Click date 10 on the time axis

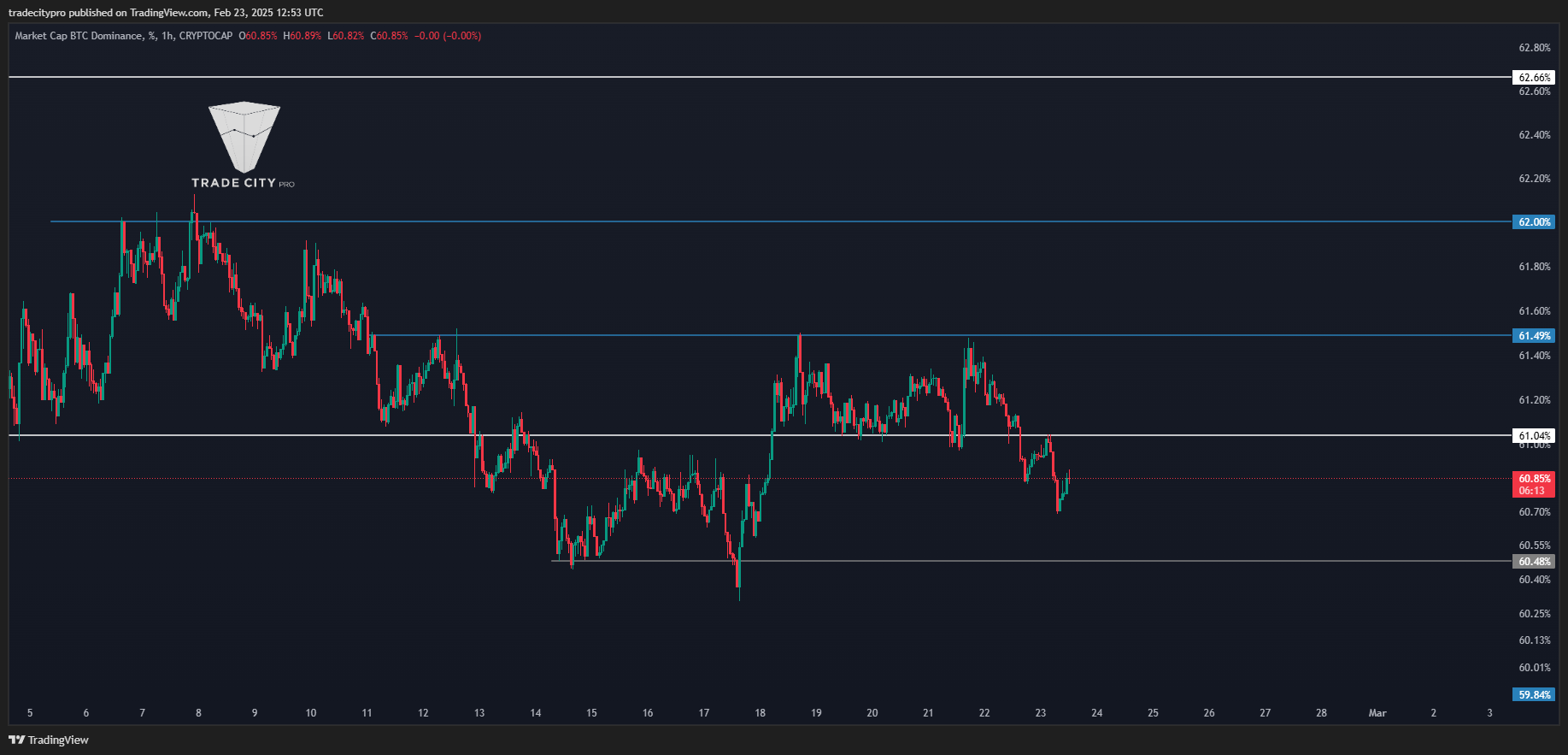[x=311, y=713]
